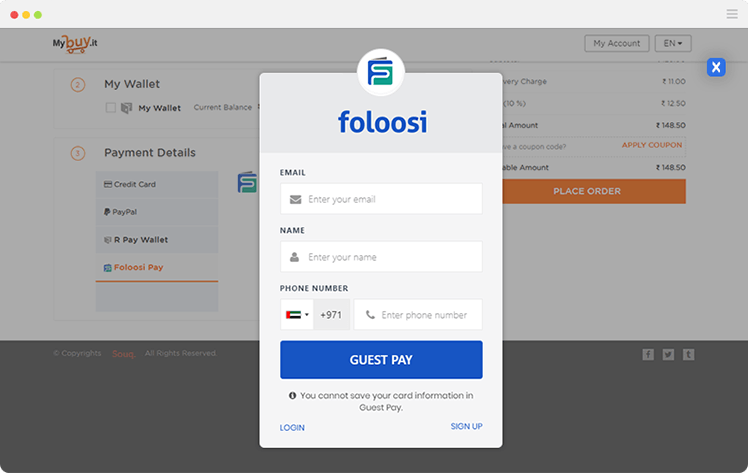Tick the My Wallet checkbox

111,108
